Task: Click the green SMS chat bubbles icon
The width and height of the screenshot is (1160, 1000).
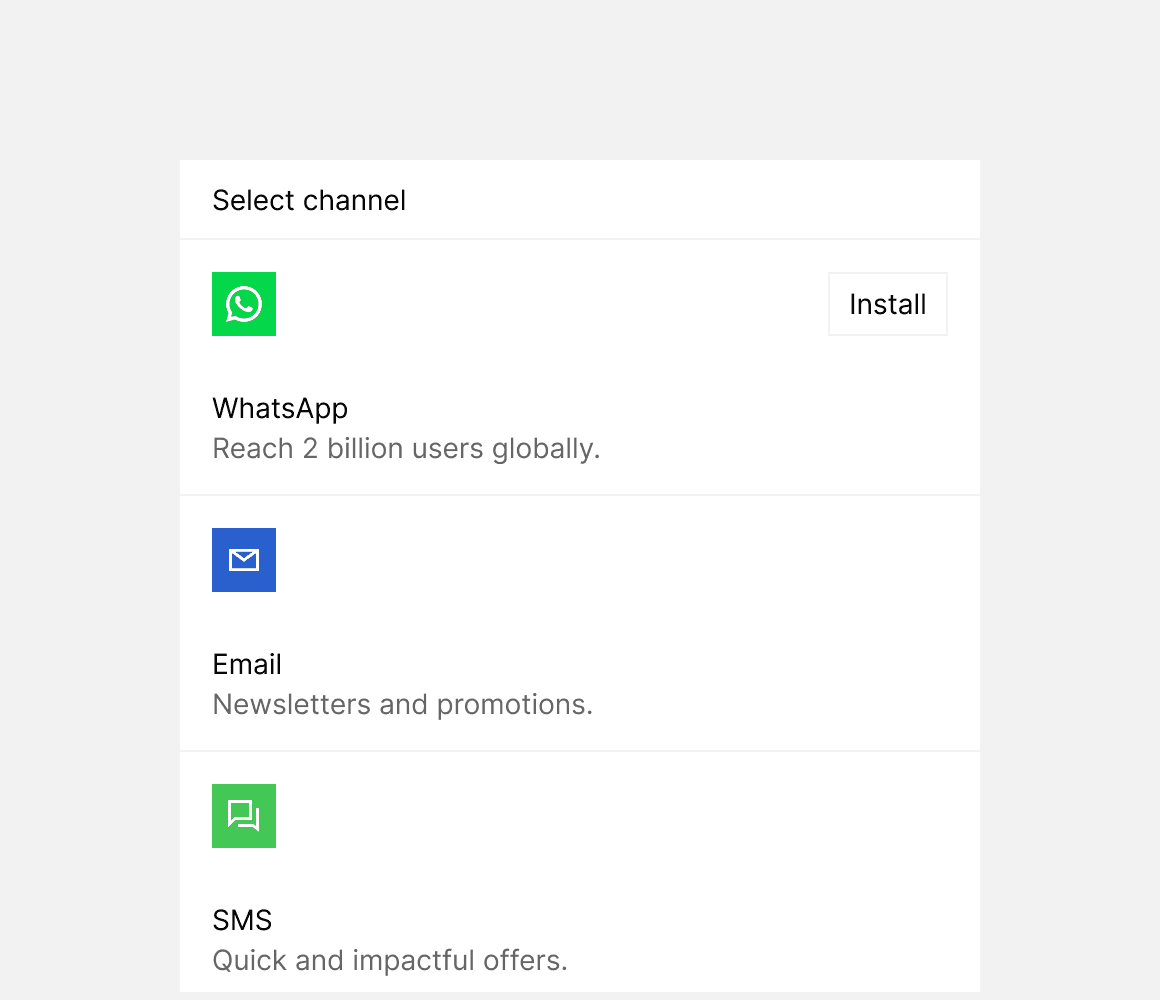Action: pos(244,816)
